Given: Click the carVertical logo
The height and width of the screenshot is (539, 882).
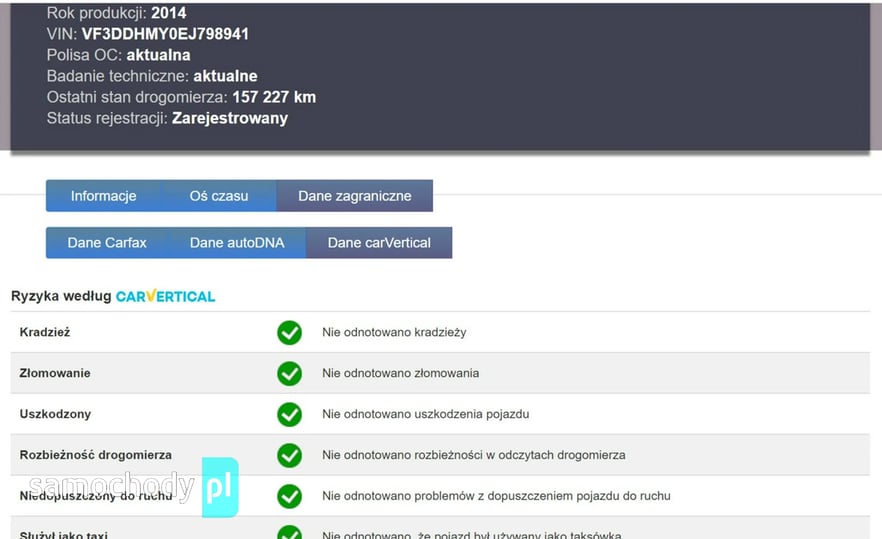Looking at the screenshot, I should click(x=165, y=296).
